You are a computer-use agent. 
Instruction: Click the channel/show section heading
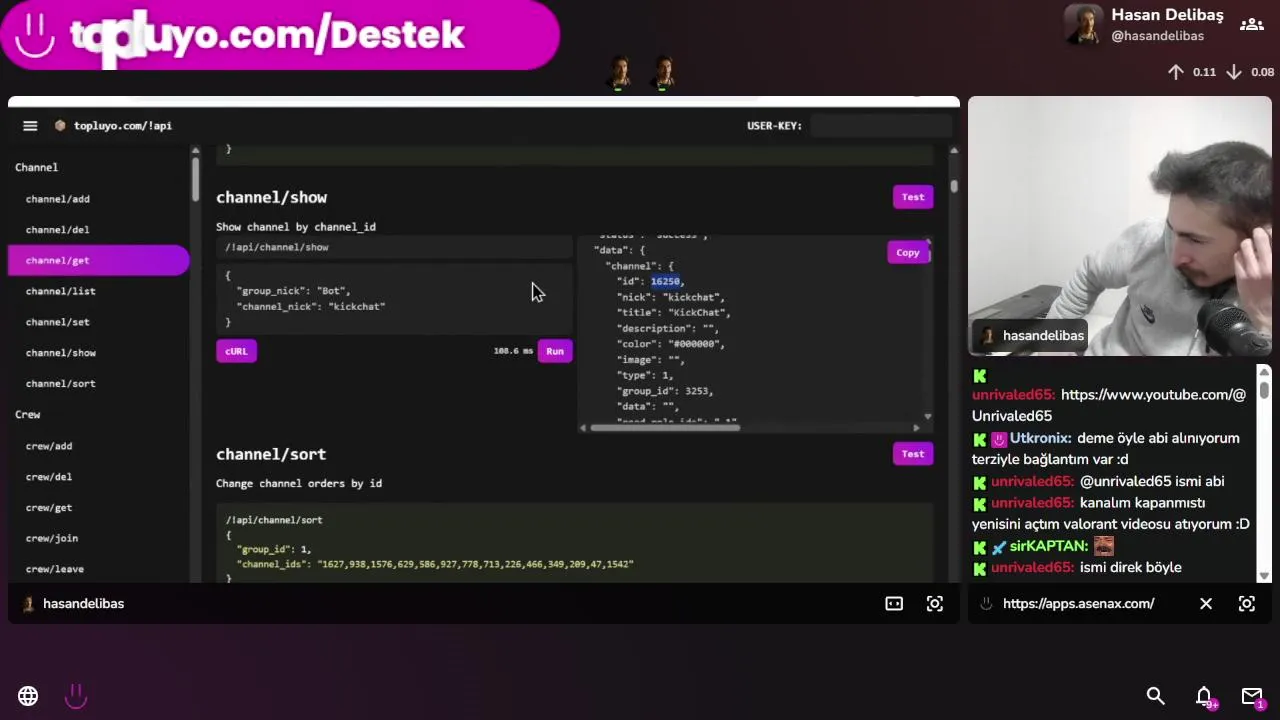coord(271,198)
